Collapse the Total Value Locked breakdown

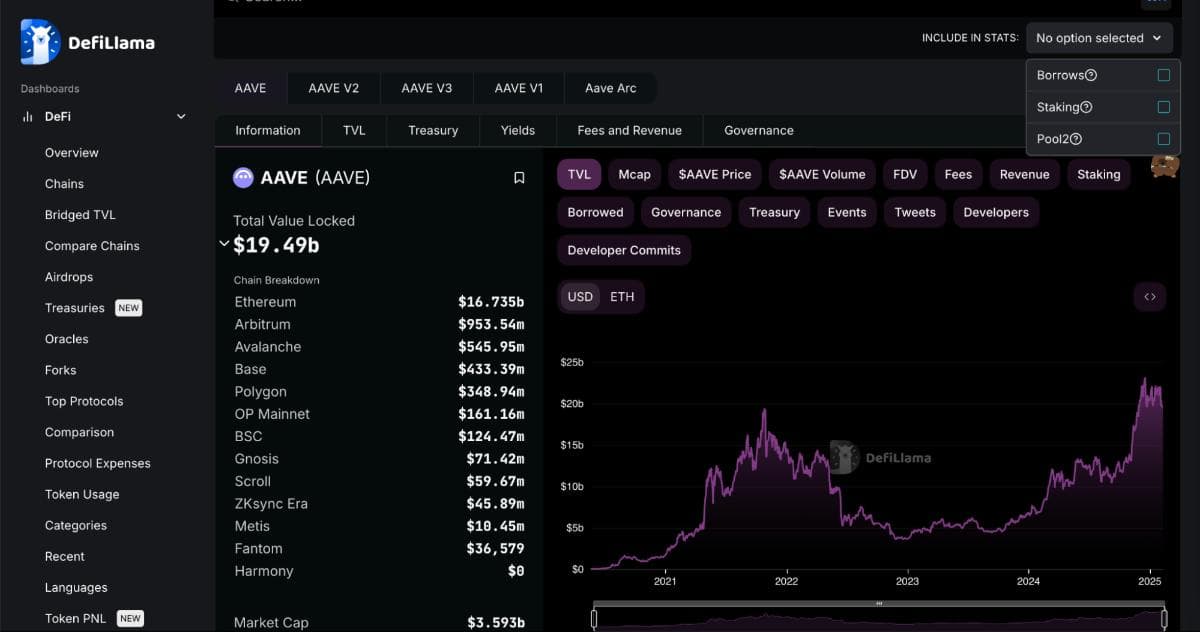(224, 241)
